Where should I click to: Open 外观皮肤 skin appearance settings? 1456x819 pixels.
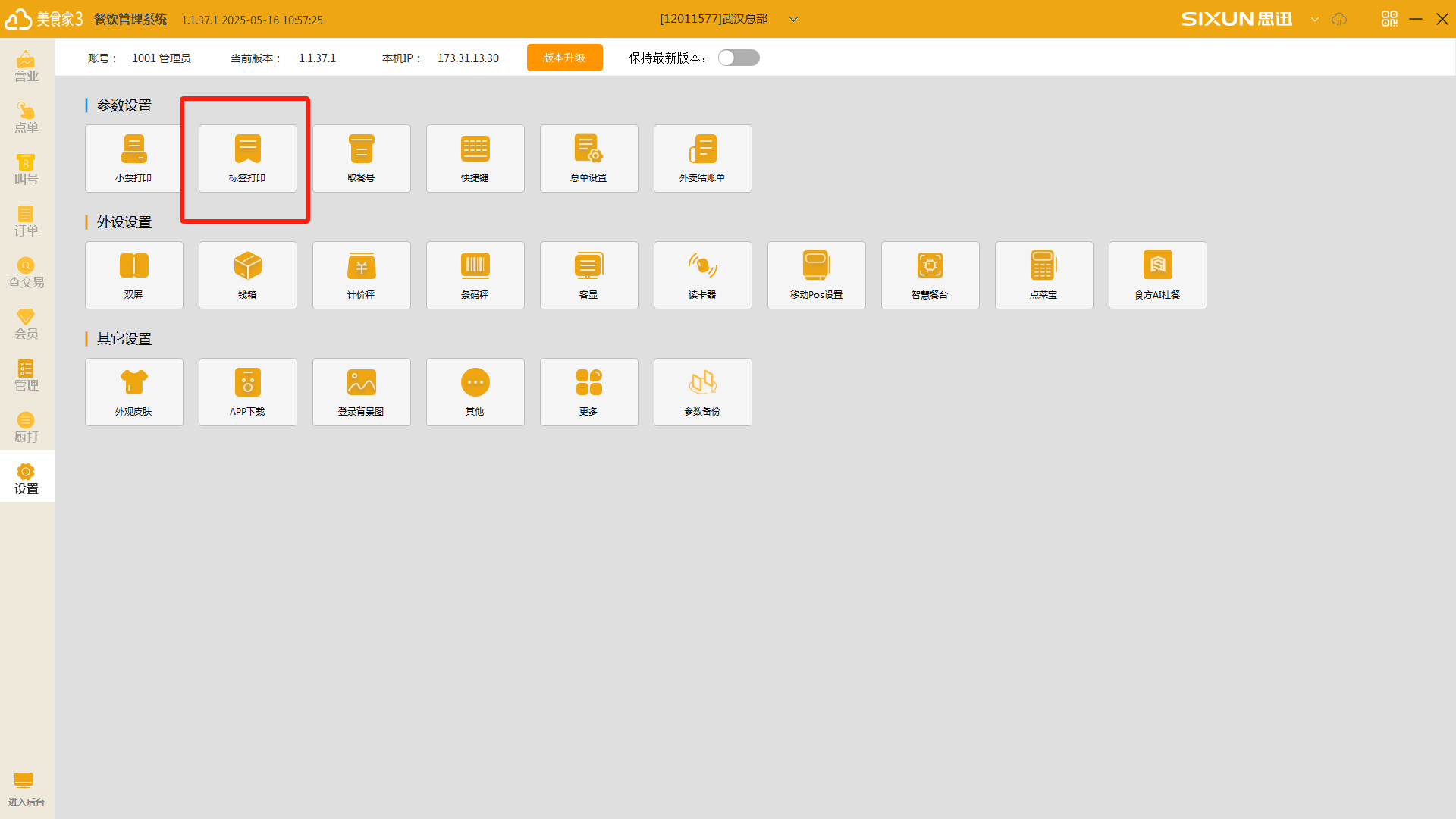point(133,392)
